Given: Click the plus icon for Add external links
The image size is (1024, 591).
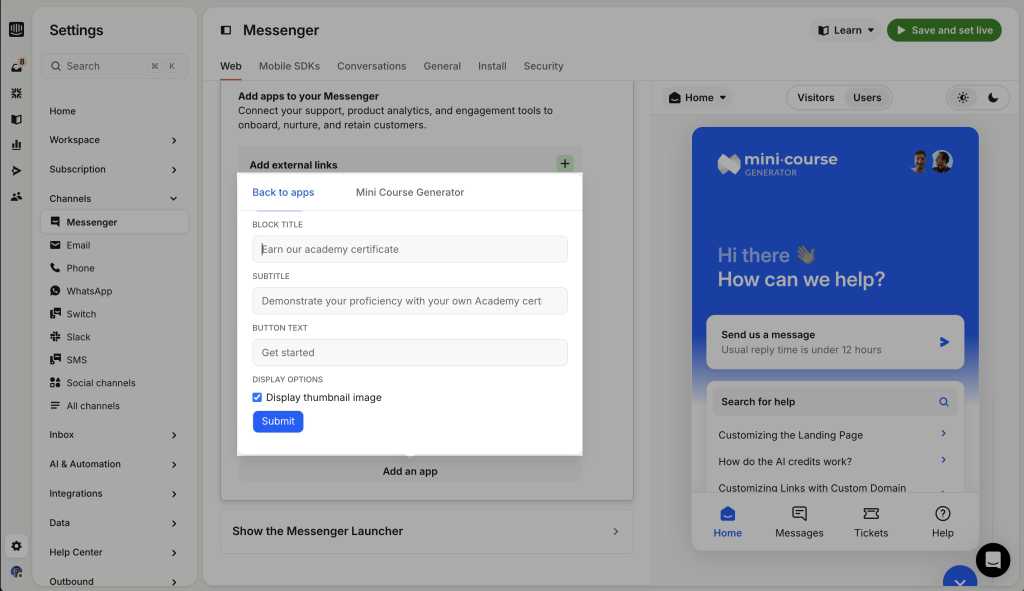Looking at the screenshot, I should pyautogui.click(x=565, y=163).
